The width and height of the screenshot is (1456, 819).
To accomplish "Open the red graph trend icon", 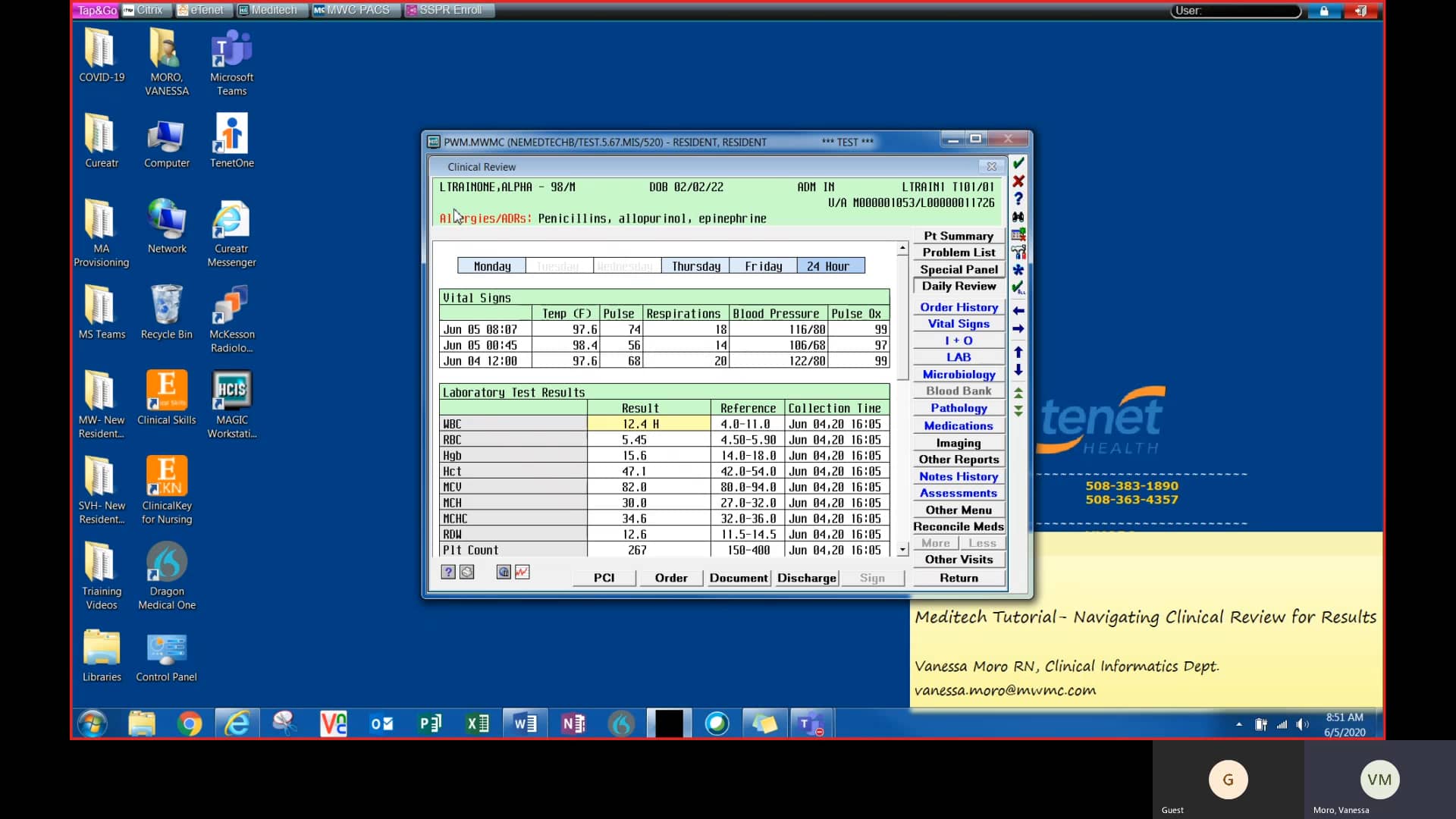I will 522,573.
